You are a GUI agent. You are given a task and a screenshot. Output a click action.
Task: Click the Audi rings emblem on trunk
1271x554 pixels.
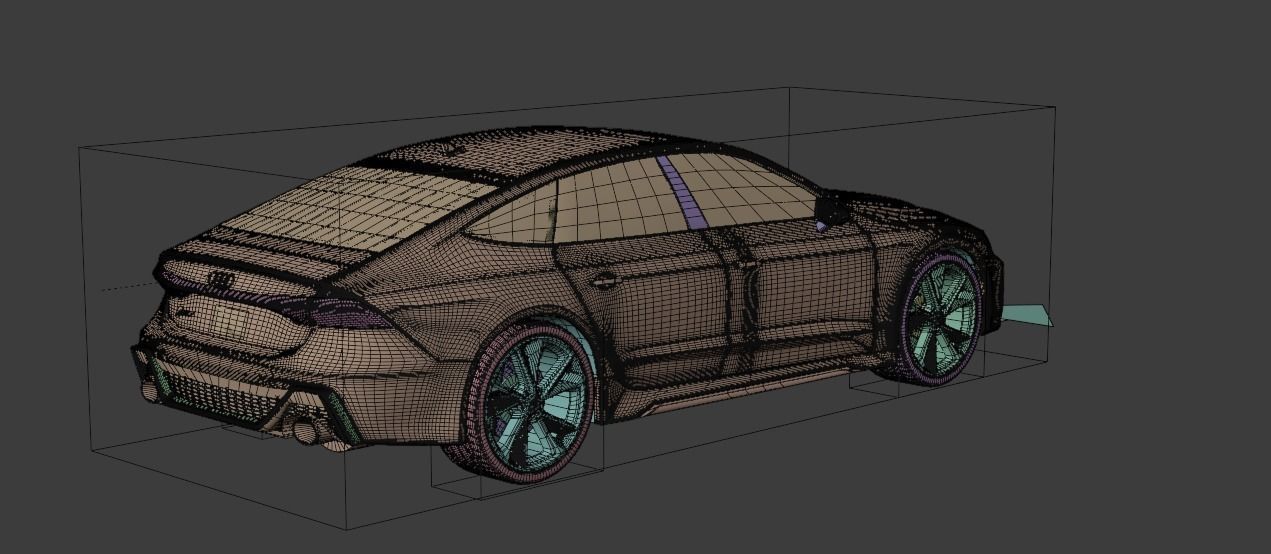(222, 281)
